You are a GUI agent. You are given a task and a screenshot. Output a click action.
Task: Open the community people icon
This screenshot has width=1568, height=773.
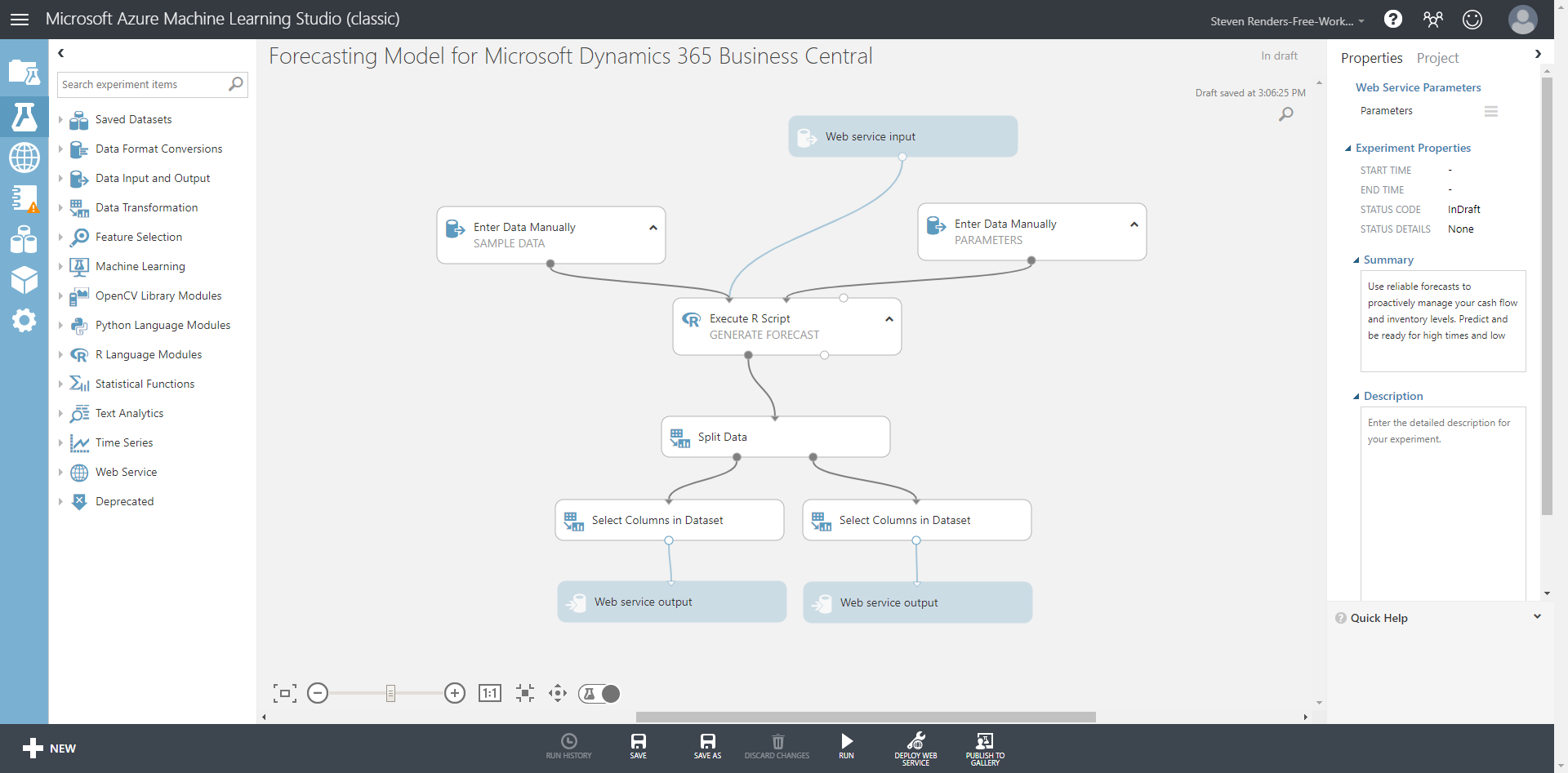1432,19
